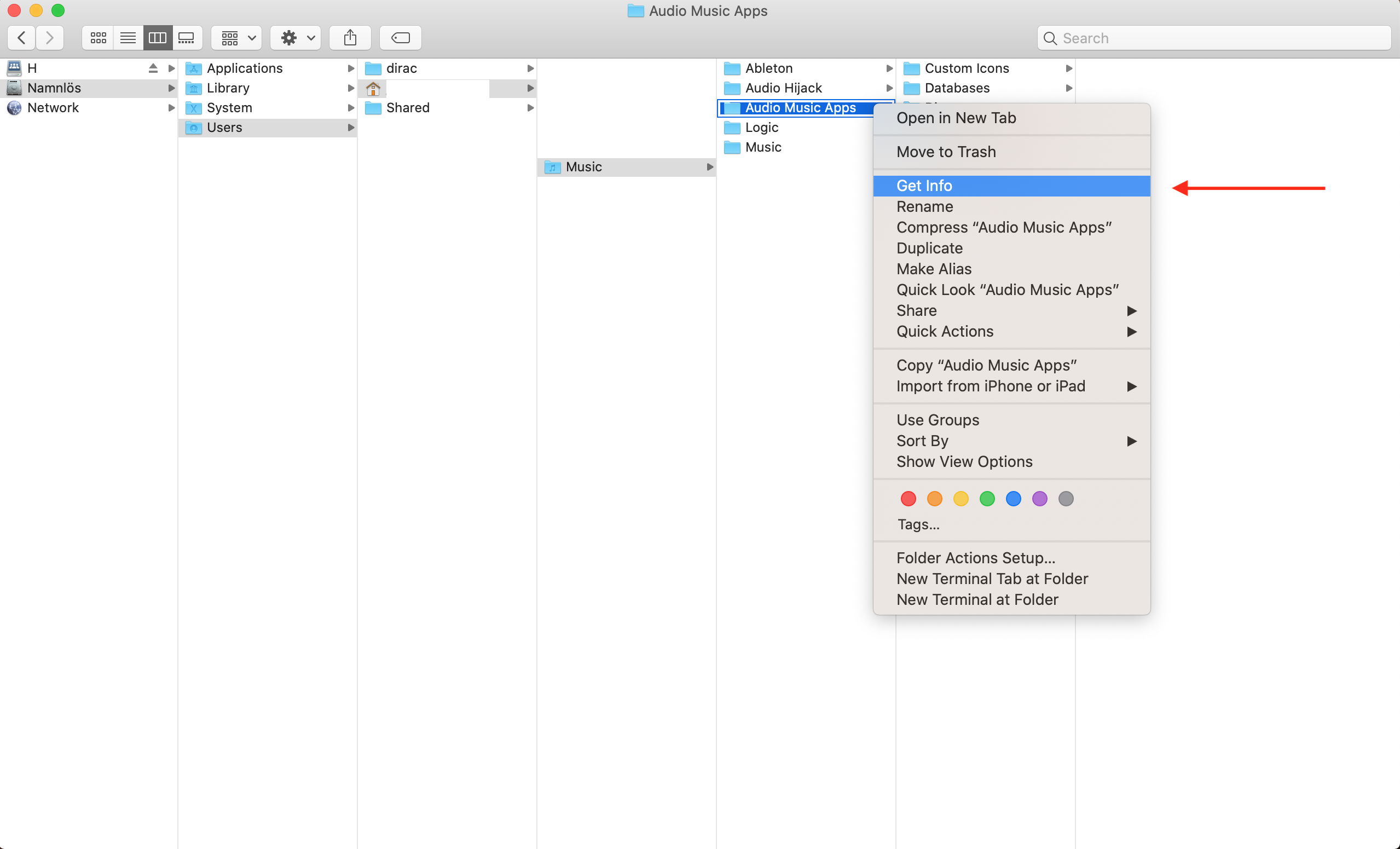Expand the System row arrow
Image resolution: width=1400 pixels, height=849 pixels.
351,108
